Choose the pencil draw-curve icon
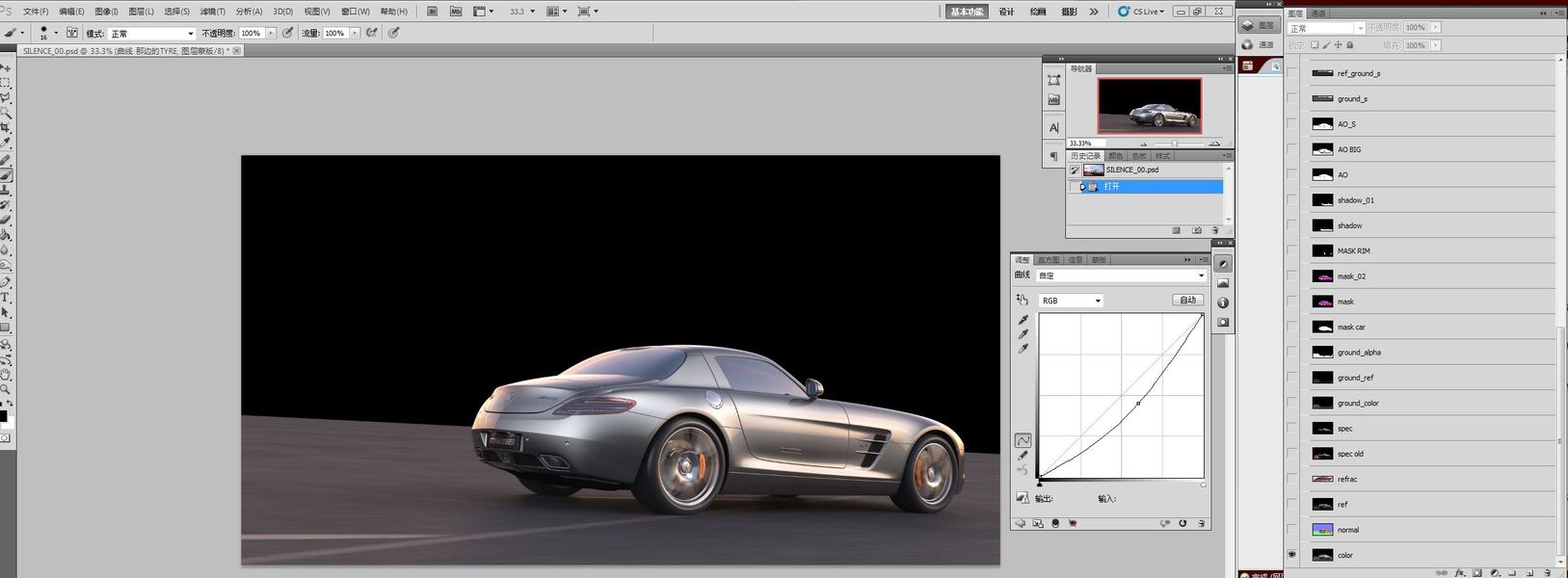This screenshot has width=1568, height=578. [1023, 456]
